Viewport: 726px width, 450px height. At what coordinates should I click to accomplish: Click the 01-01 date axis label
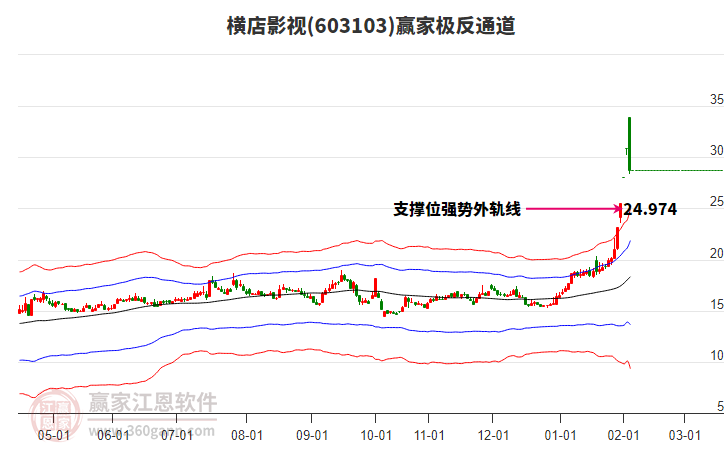tap(560, 436)
